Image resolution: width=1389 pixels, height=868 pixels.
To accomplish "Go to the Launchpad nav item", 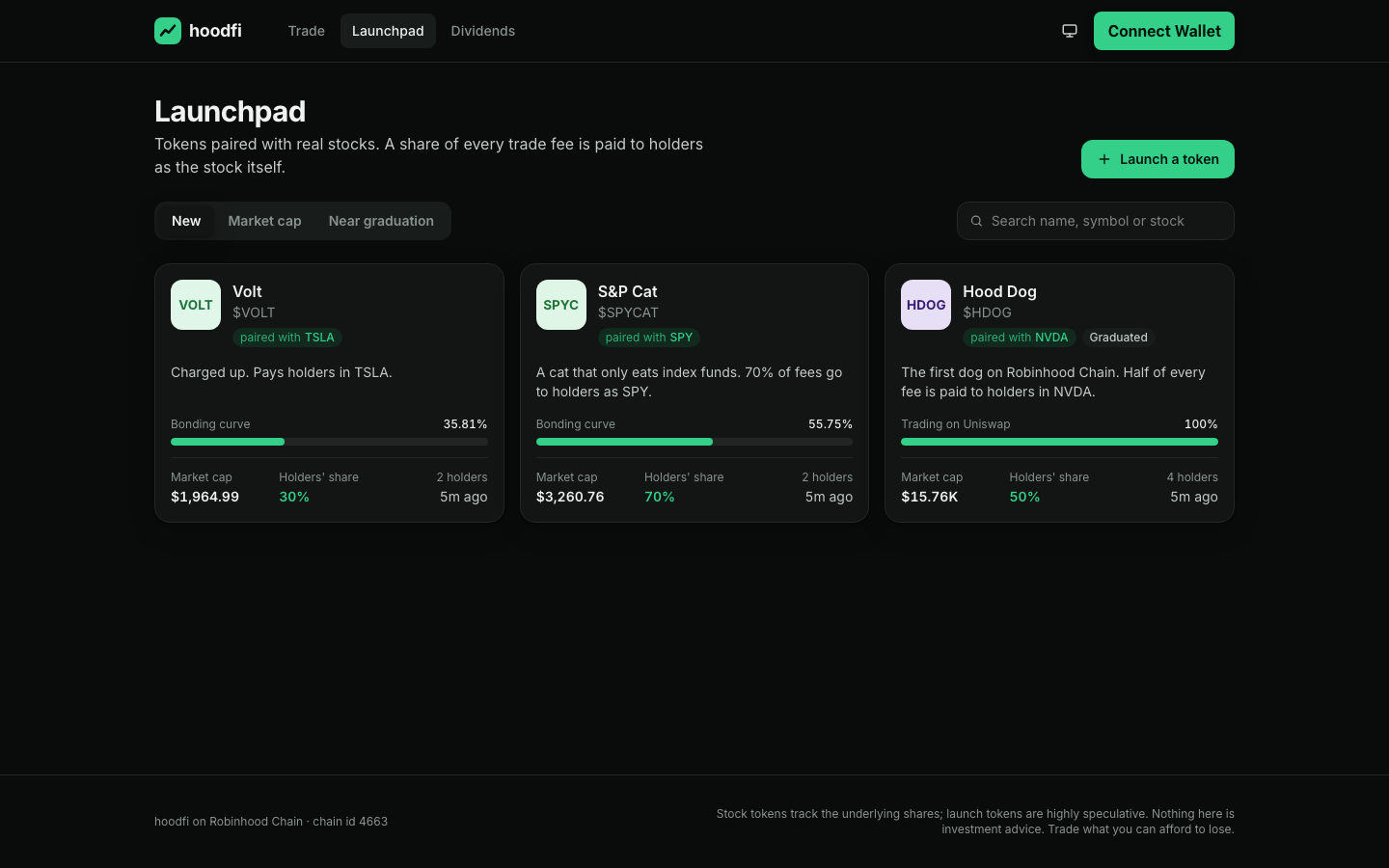I will point(388,31).
